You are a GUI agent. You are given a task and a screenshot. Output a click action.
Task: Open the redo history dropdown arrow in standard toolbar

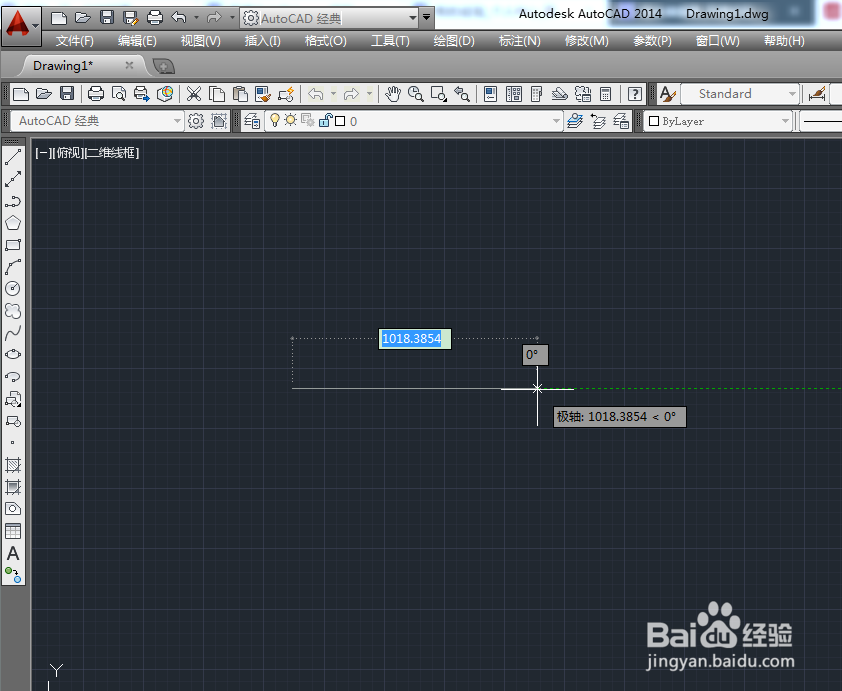[x=369, y=94]
